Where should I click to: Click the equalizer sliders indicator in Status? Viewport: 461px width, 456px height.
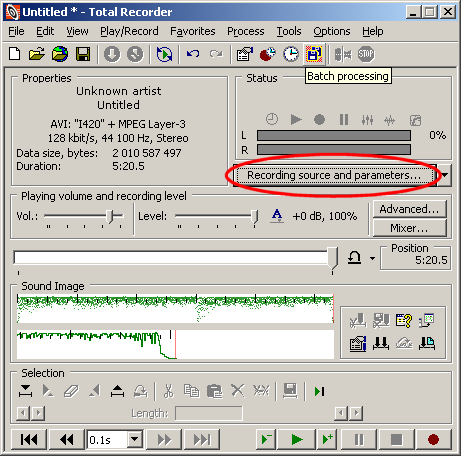[367, 120]
